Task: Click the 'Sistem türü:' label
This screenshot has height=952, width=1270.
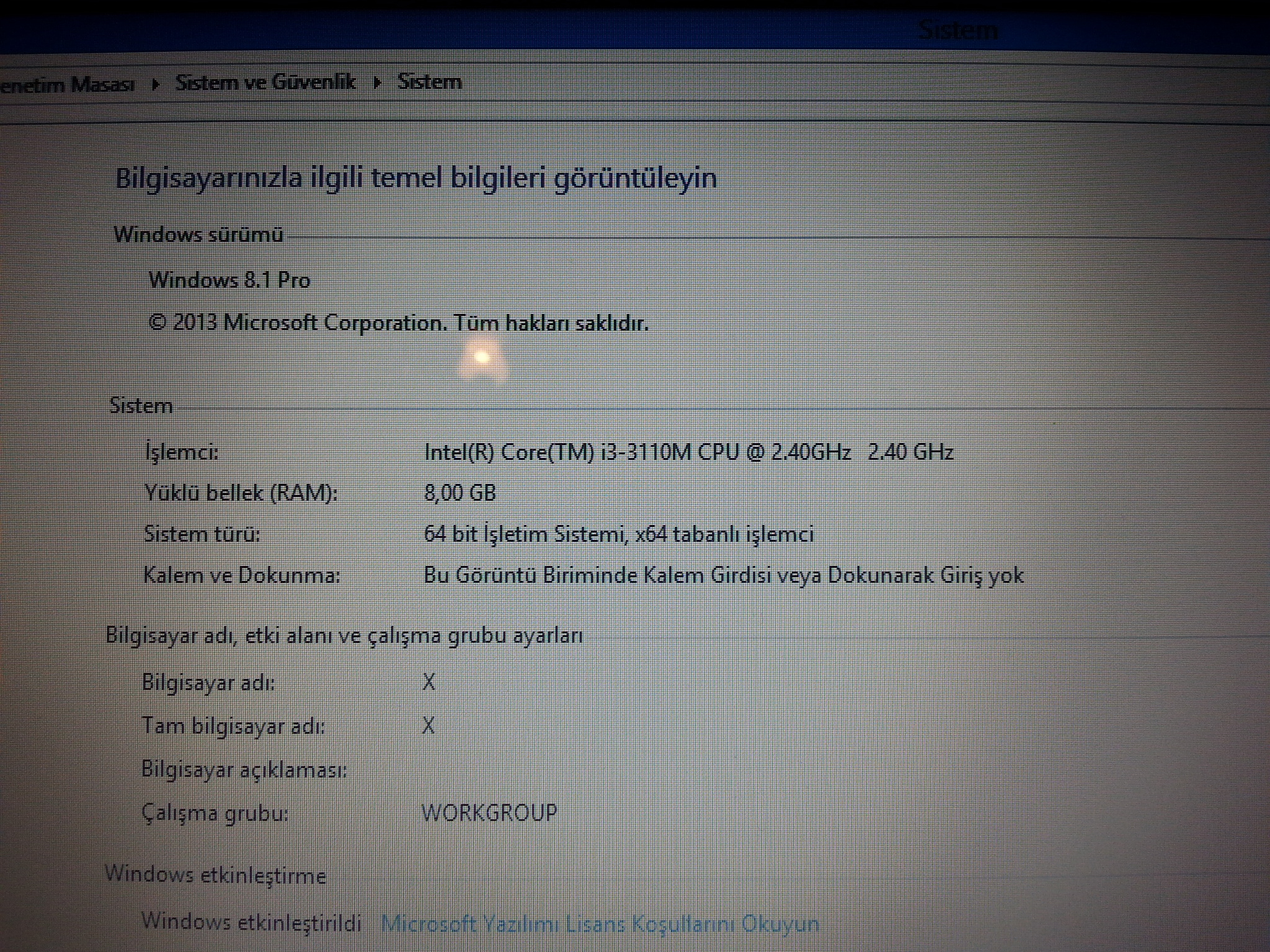Action: (x=202, y=534)
